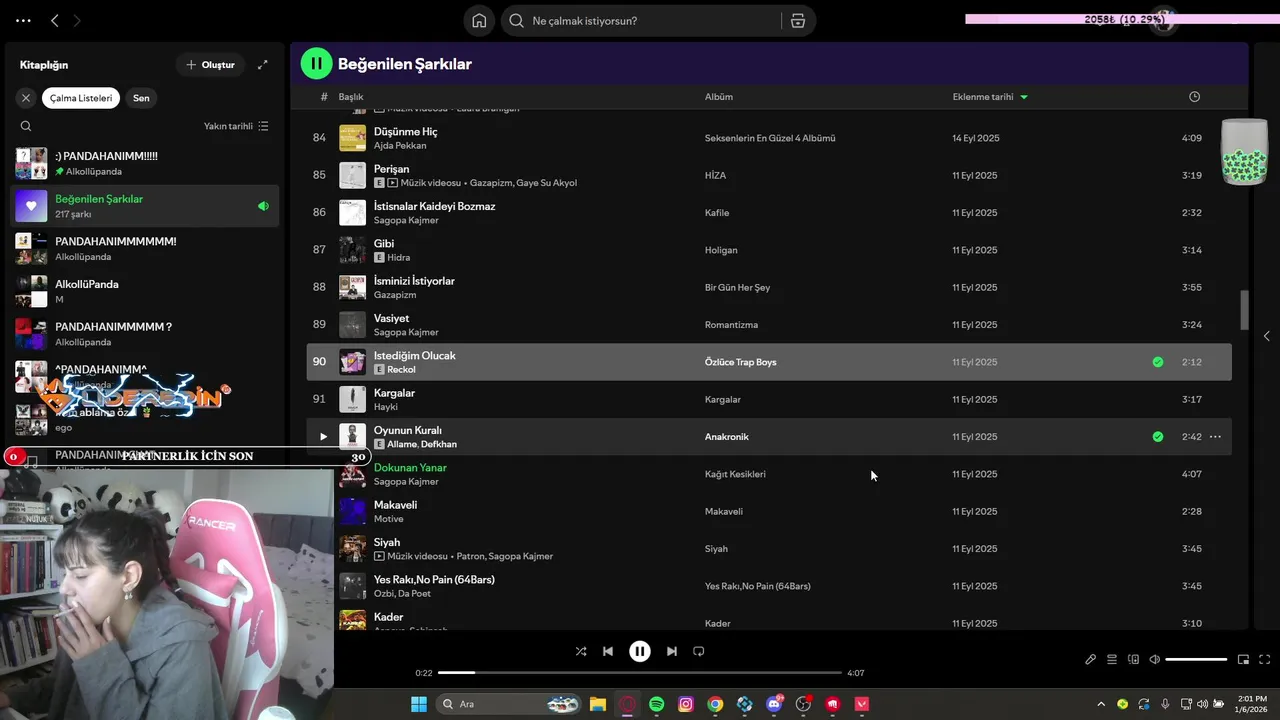Open File Explorer from the taskbar
This screenshot has height=720, width=1280.
click(598, 704)
